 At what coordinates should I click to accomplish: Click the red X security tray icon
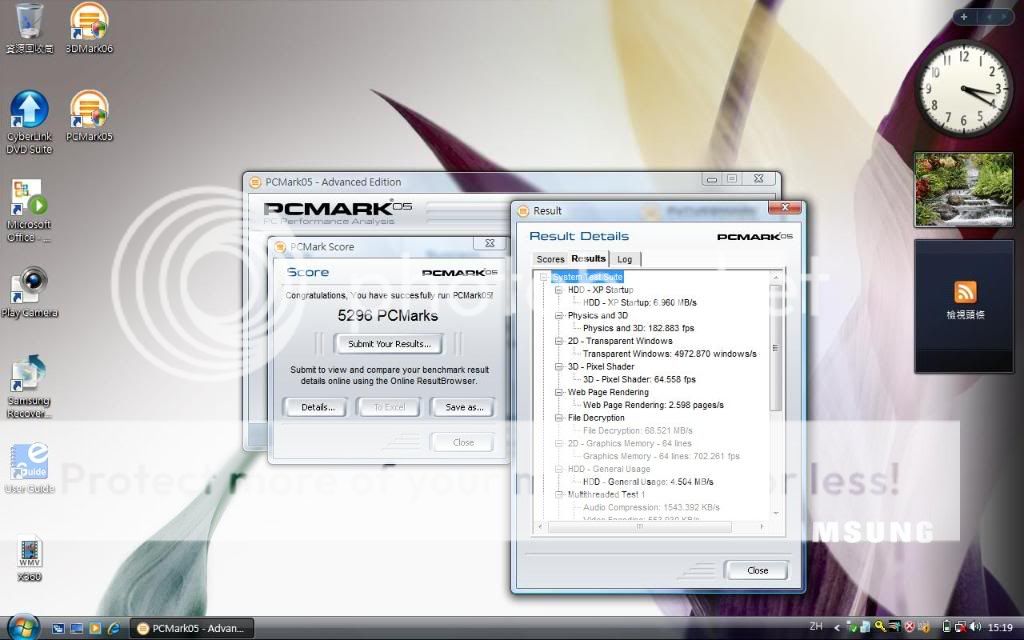point(908,627)
